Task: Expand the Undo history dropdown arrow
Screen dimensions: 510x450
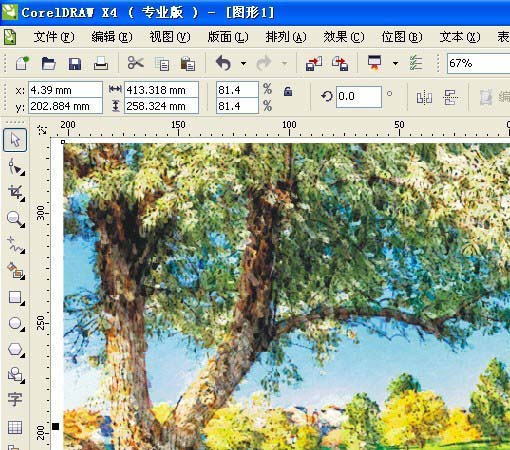Action: coord(244,63)
